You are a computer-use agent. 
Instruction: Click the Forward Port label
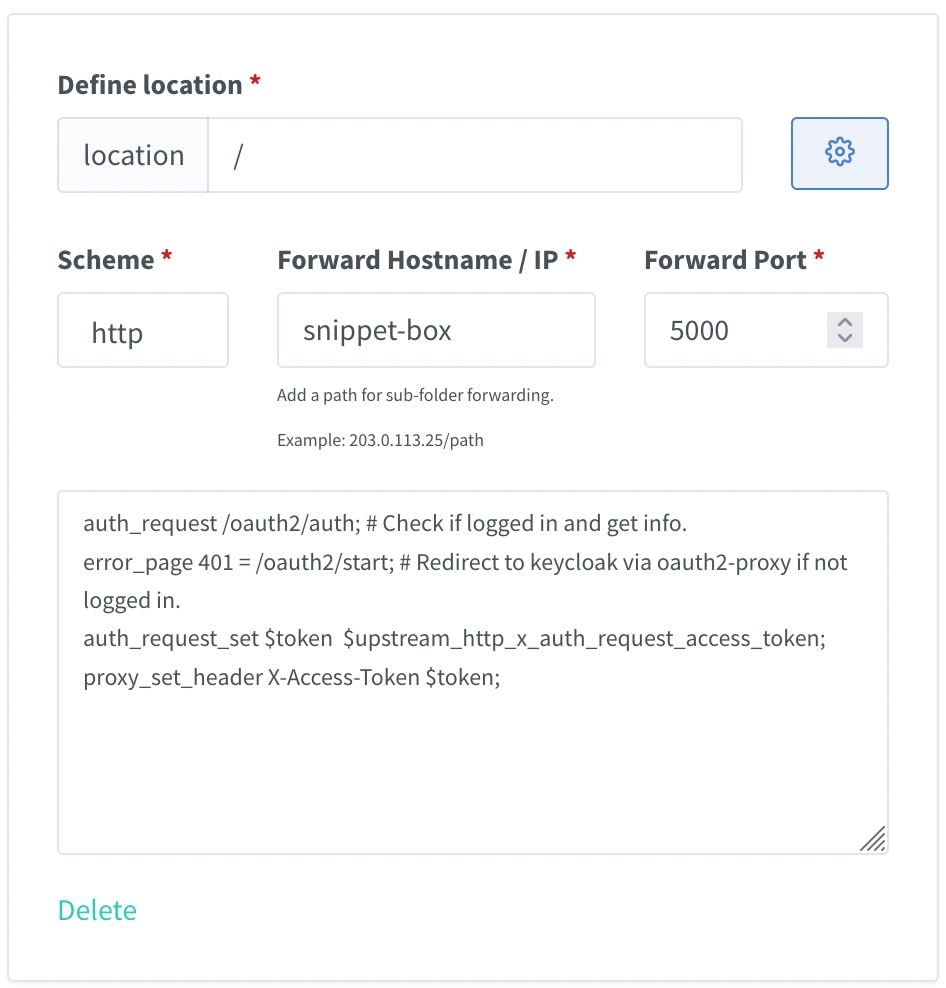[725, 260]
